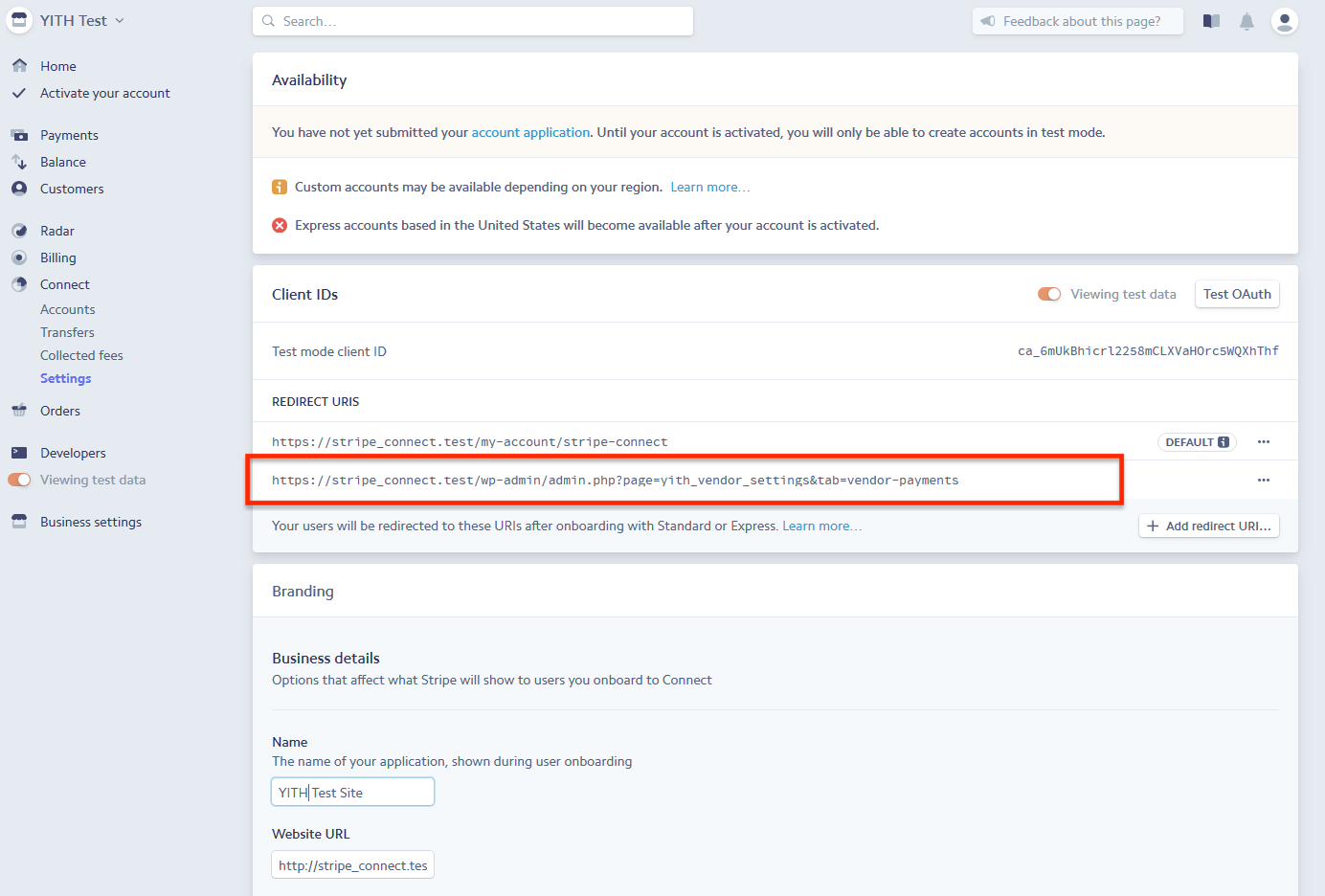Click the Viewing test data label in Client IDs
Image resolution: width=1325 pixels, height=896 pixels.
point(1123,294)
